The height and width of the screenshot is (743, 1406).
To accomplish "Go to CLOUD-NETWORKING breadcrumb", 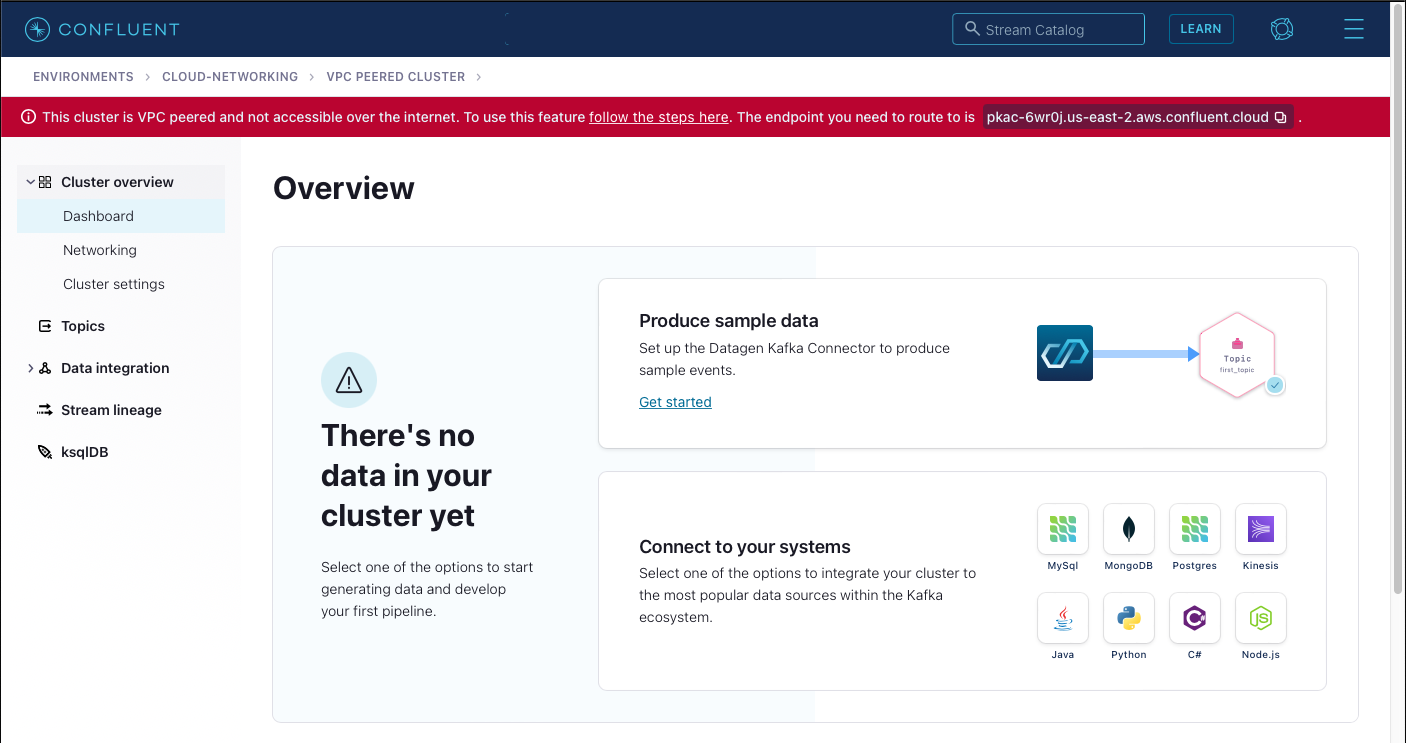I will [x=230, y=77].
